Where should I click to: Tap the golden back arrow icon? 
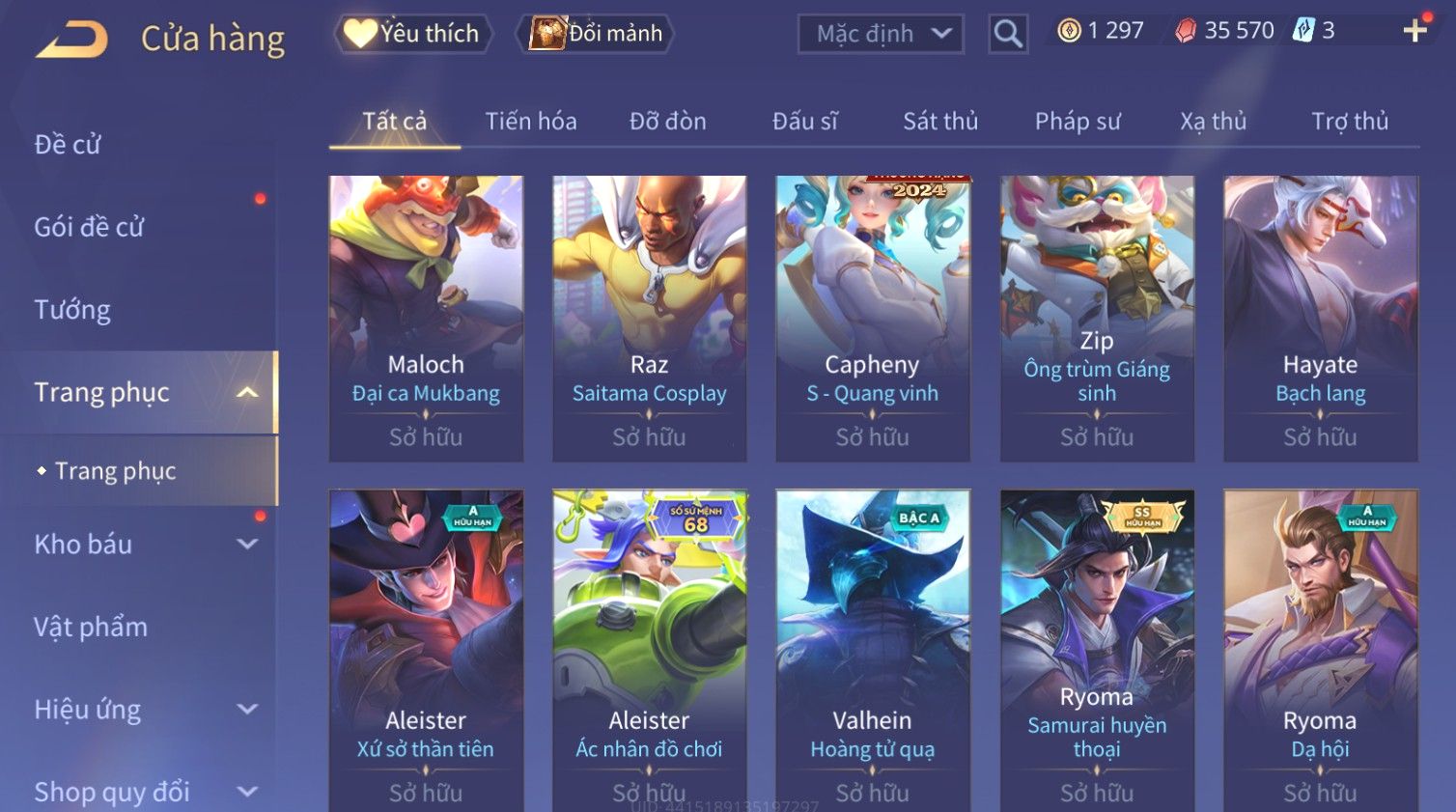coord(71,40)
